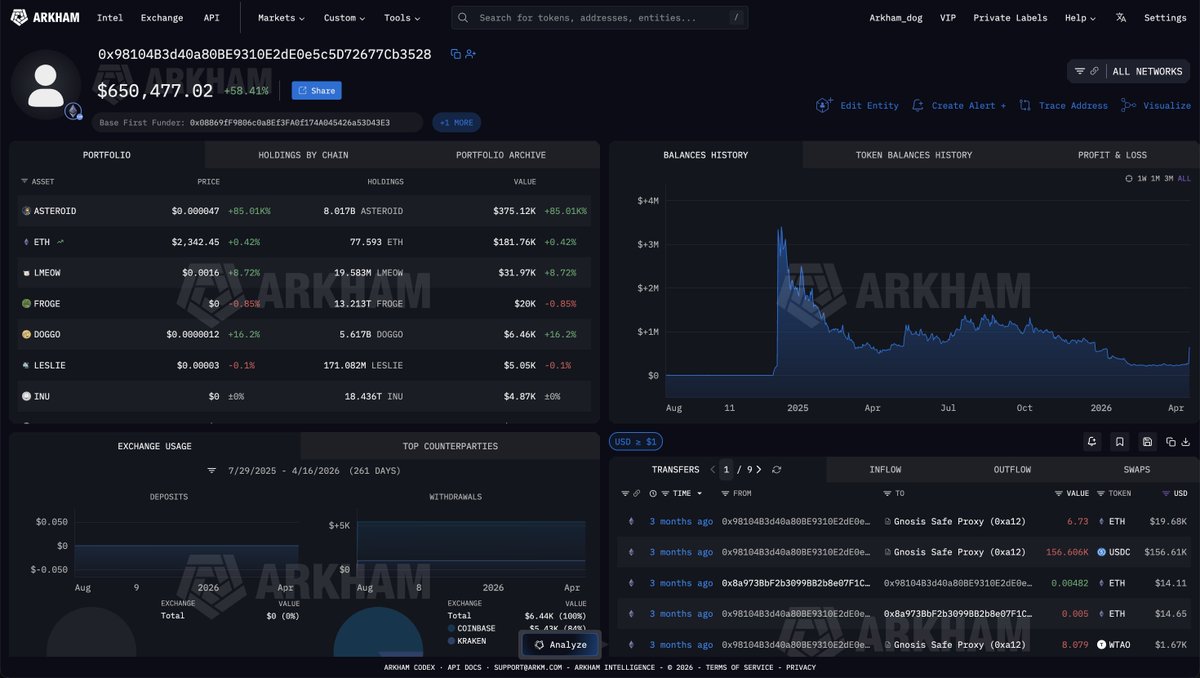The image size is (1200, 678).
Task: Click the chart reset circle icon near 1W
Action: [x=1129, y=178]
